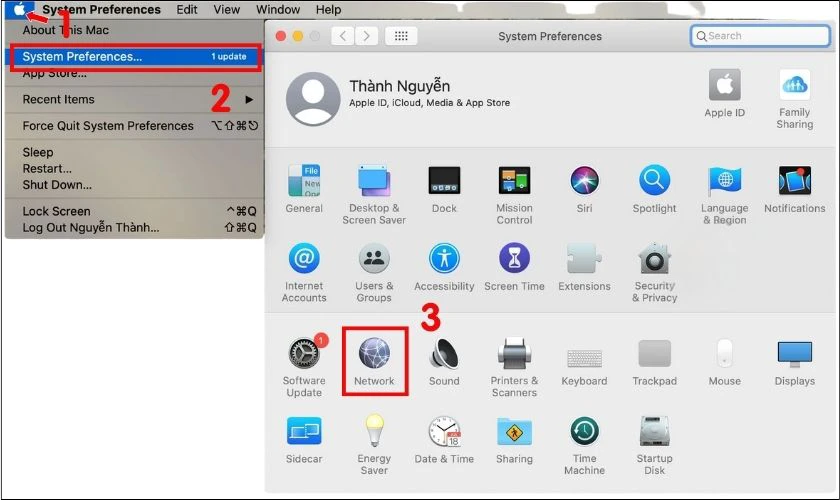The image size is (840, 500).
Task: Select Shut Down... from the menu
Action: (134, 184)
